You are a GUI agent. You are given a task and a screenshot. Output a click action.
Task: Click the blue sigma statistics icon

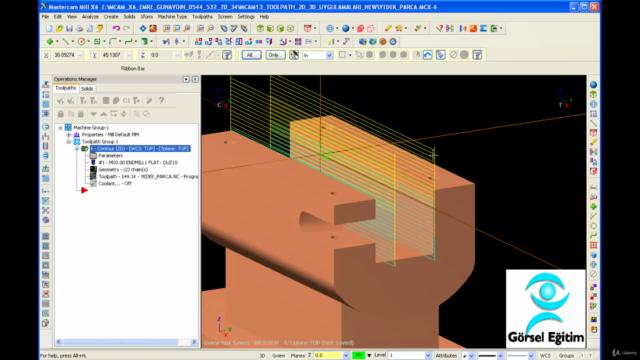pos(483,28)
